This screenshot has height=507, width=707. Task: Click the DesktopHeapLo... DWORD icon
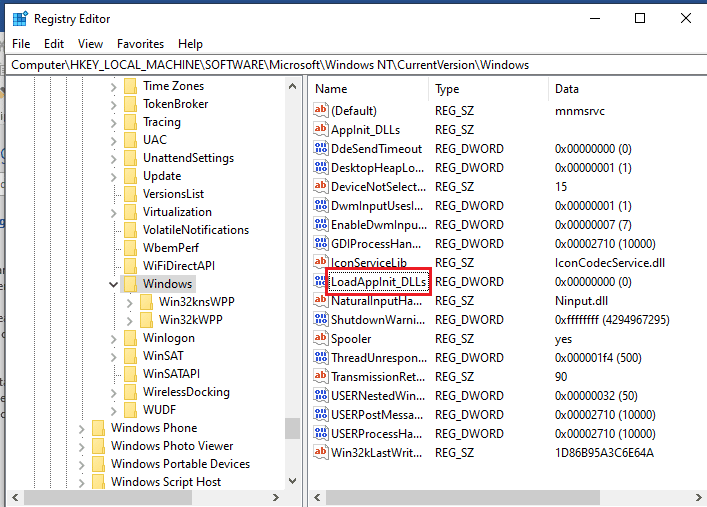321,167
